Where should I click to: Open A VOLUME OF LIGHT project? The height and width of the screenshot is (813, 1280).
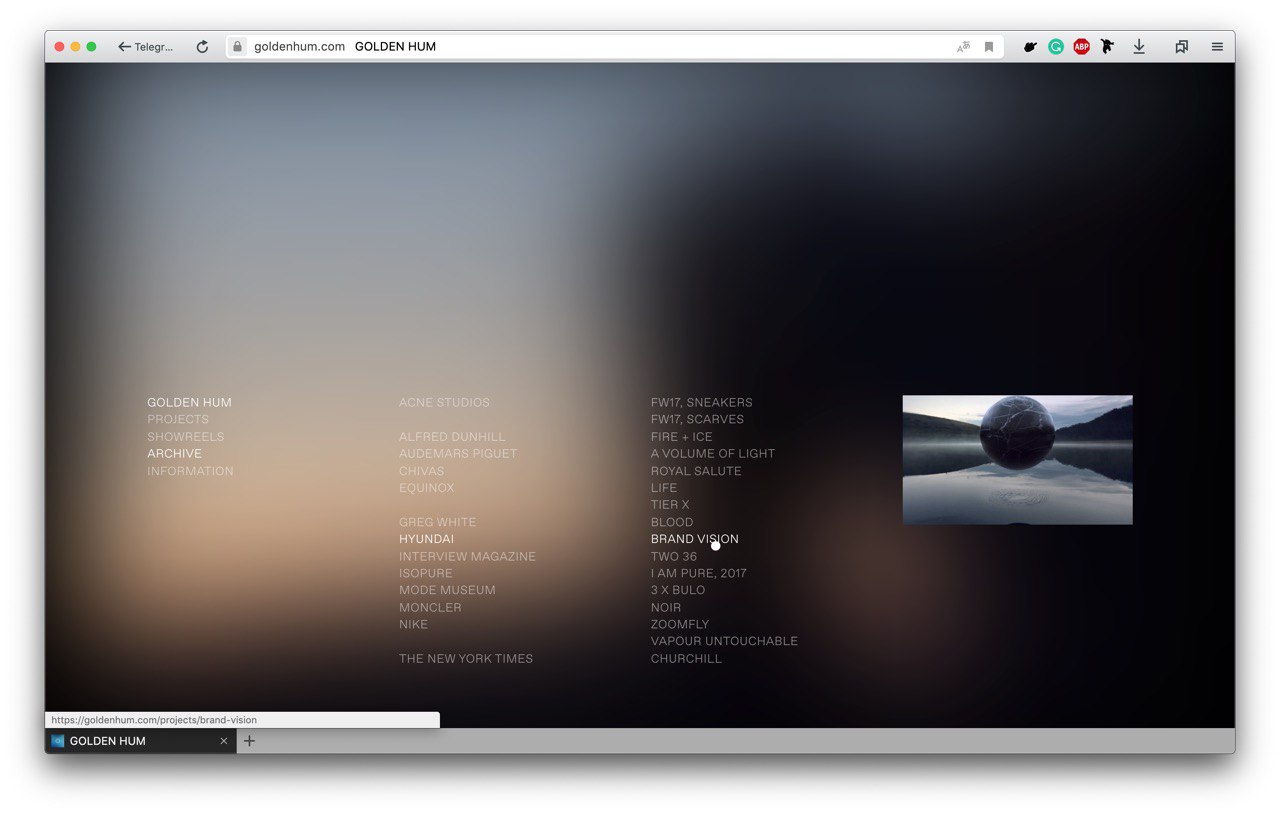pos(713,454)
